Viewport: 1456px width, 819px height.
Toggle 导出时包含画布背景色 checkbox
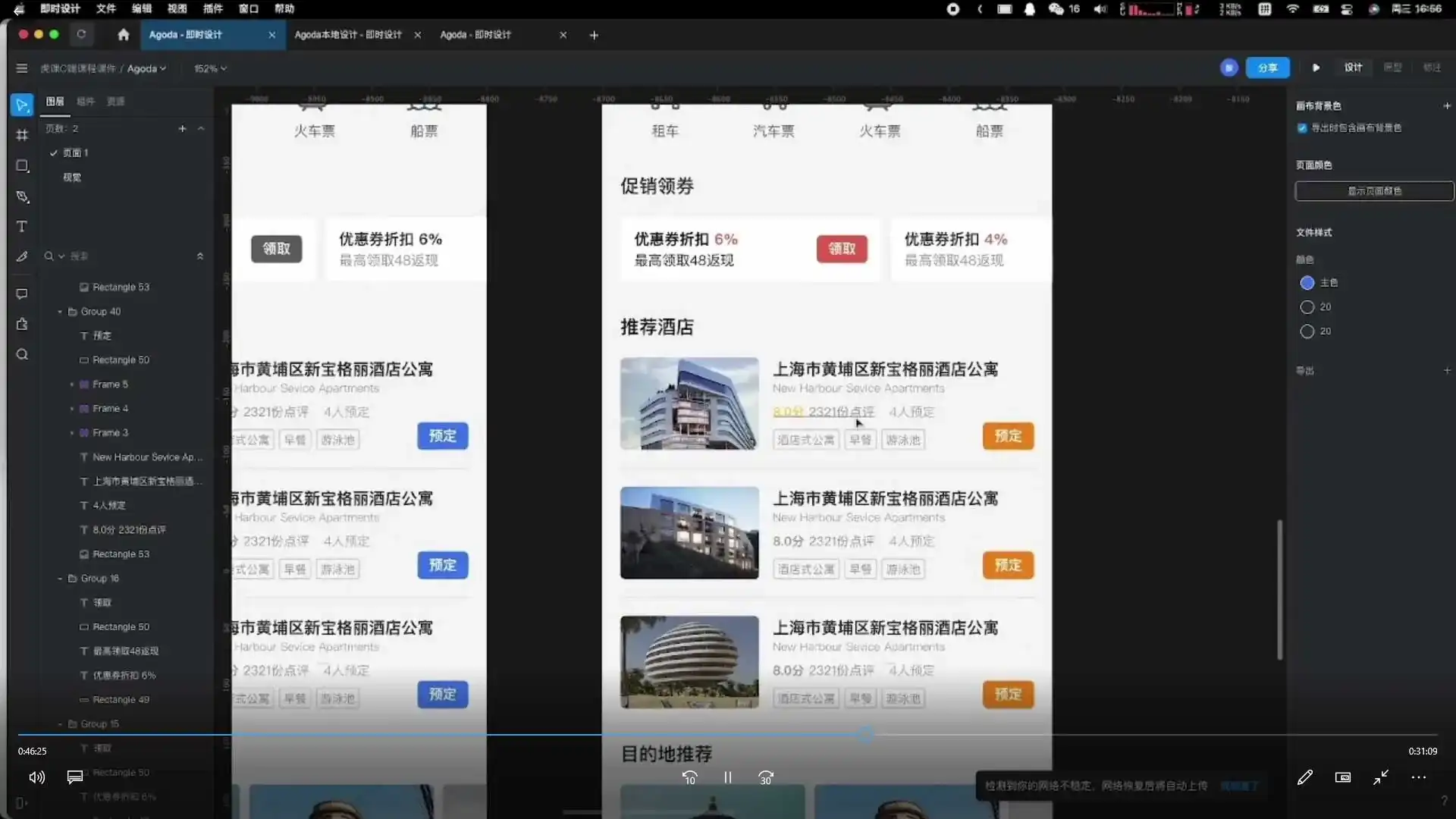click(1302, 128)
